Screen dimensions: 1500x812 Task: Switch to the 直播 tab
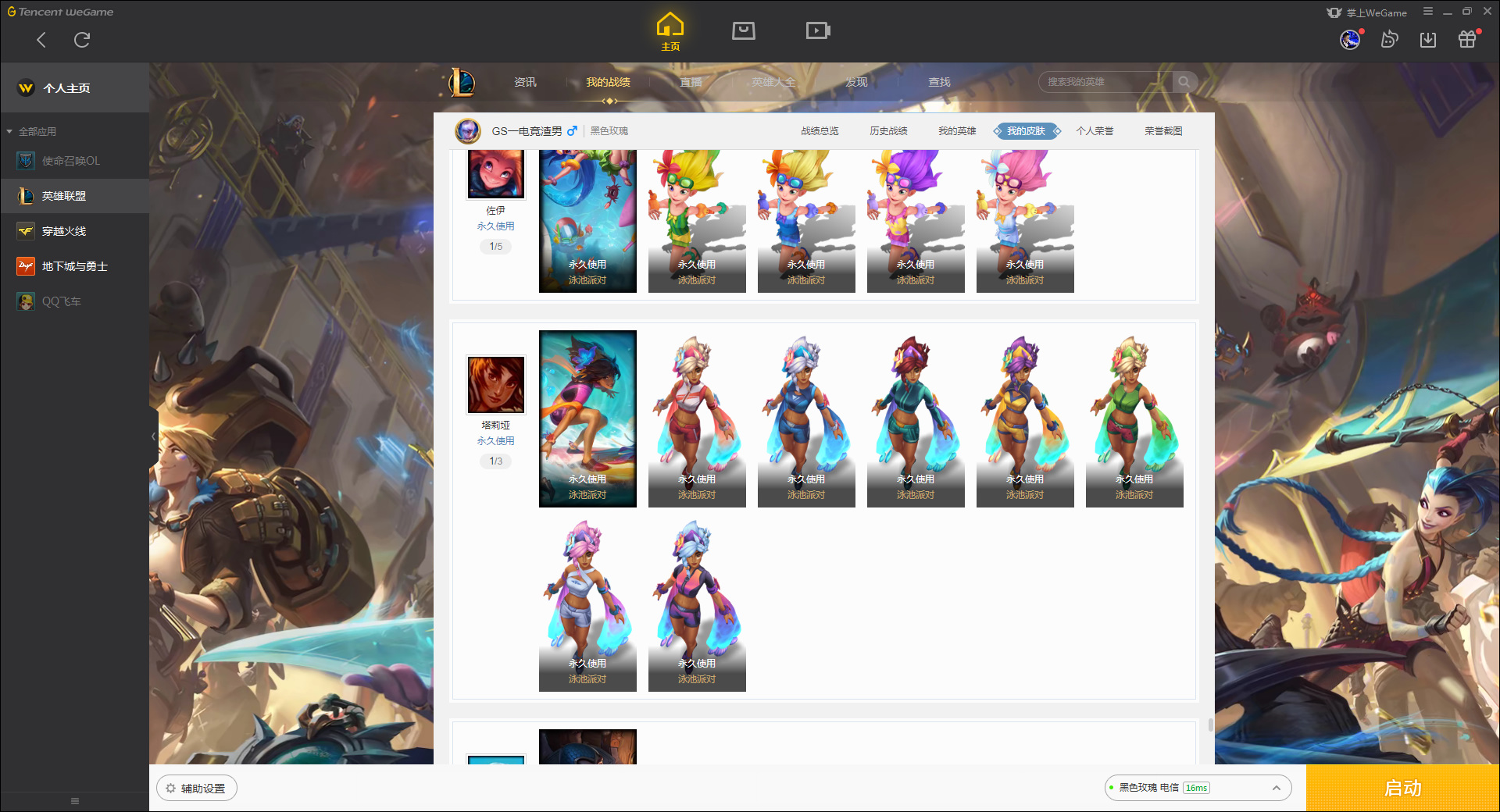691,82
